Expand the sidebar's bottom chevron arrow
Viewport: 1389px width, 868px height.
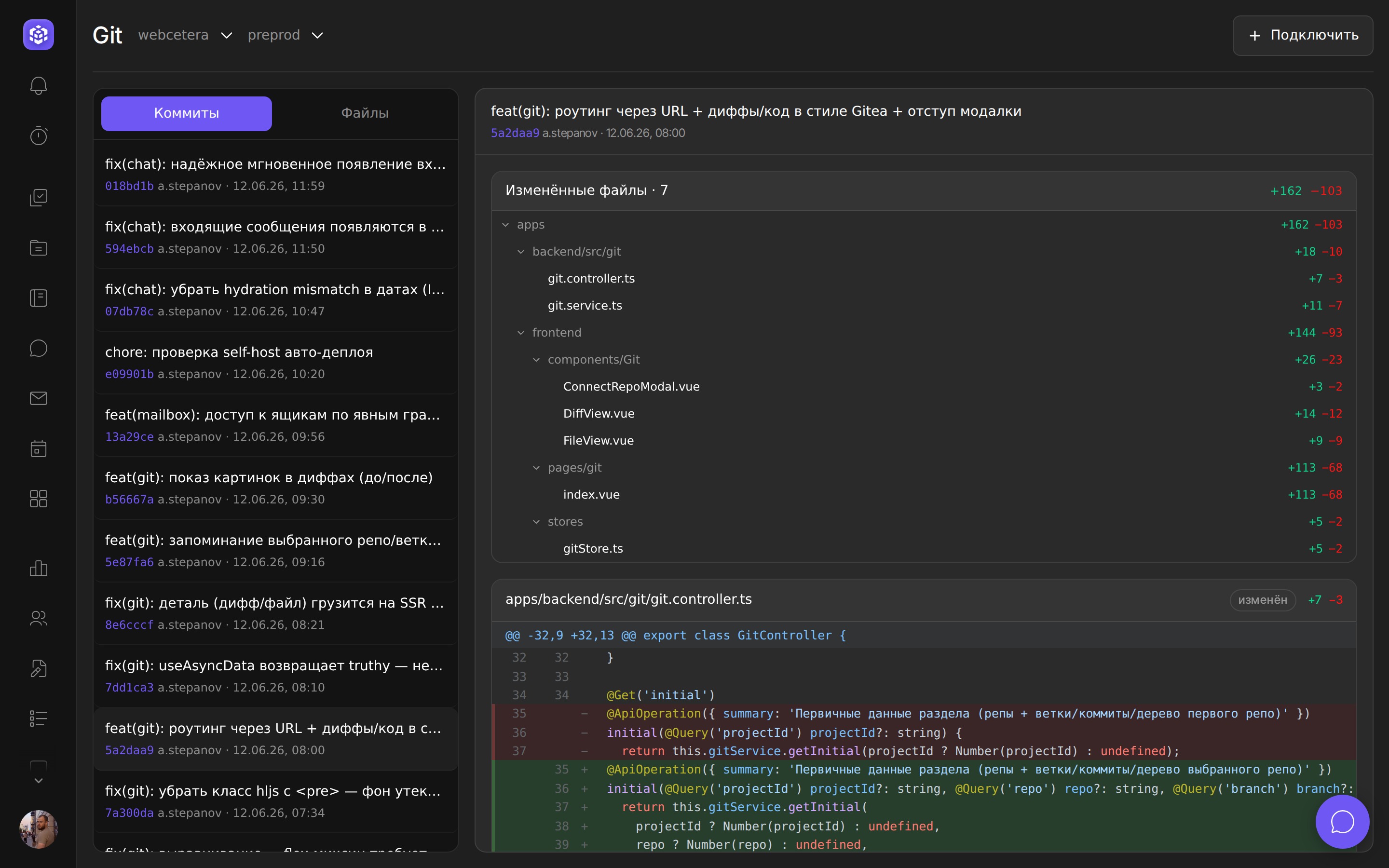click(x=39, y=780)
